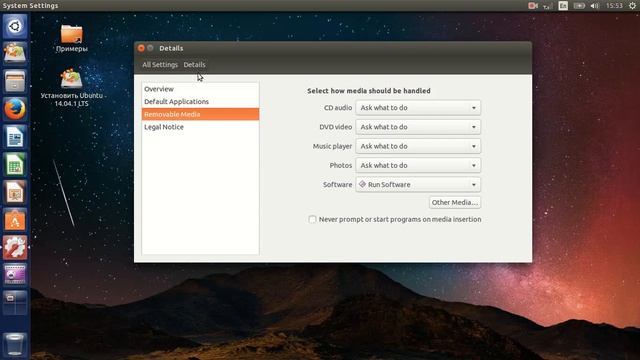Select Overview in the sidebar
This screenshot has width=640, height=360.
tap(200, 89)
